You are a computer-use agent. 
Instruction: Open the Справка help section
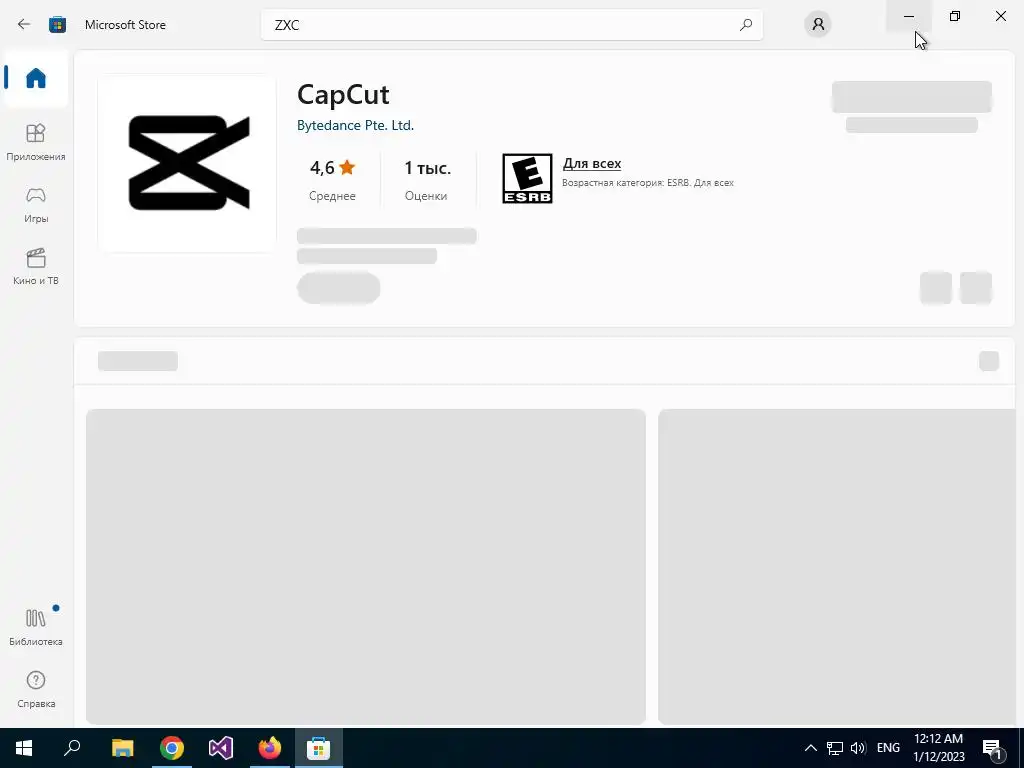coord(36,689)
